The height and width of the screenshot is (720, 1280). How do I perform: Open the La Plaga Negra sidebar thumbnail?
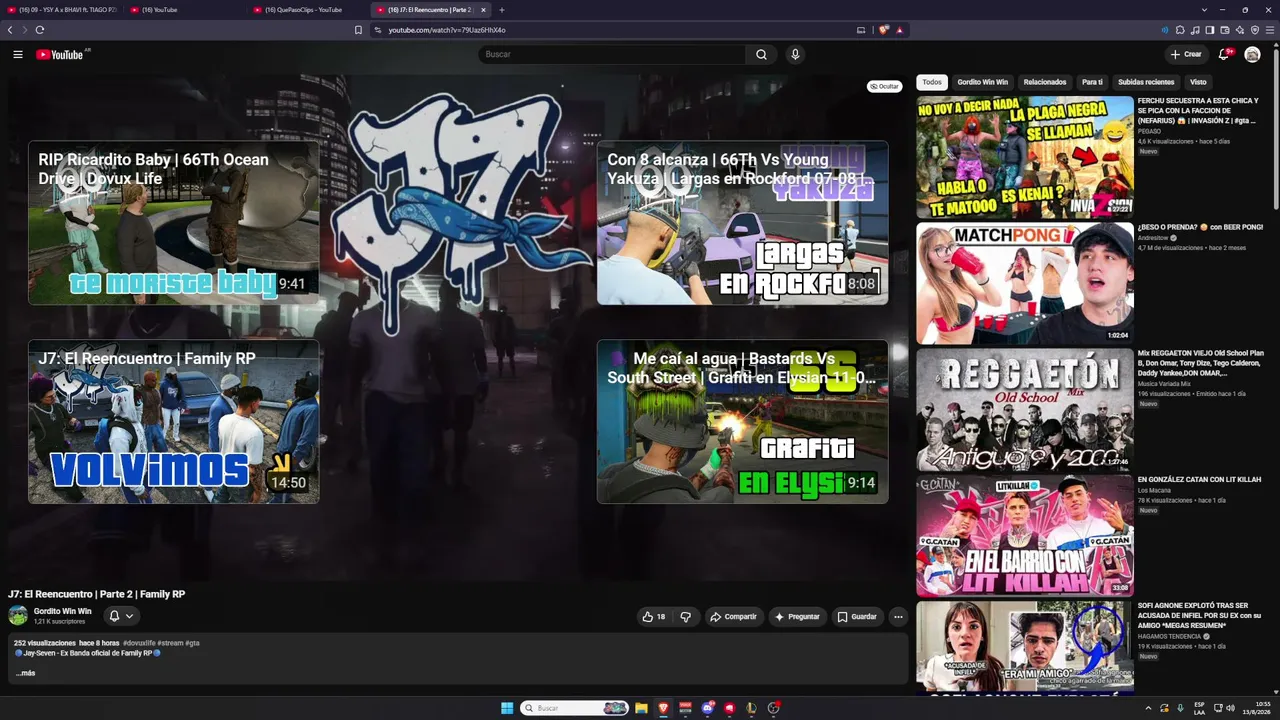click(1025, 157)
